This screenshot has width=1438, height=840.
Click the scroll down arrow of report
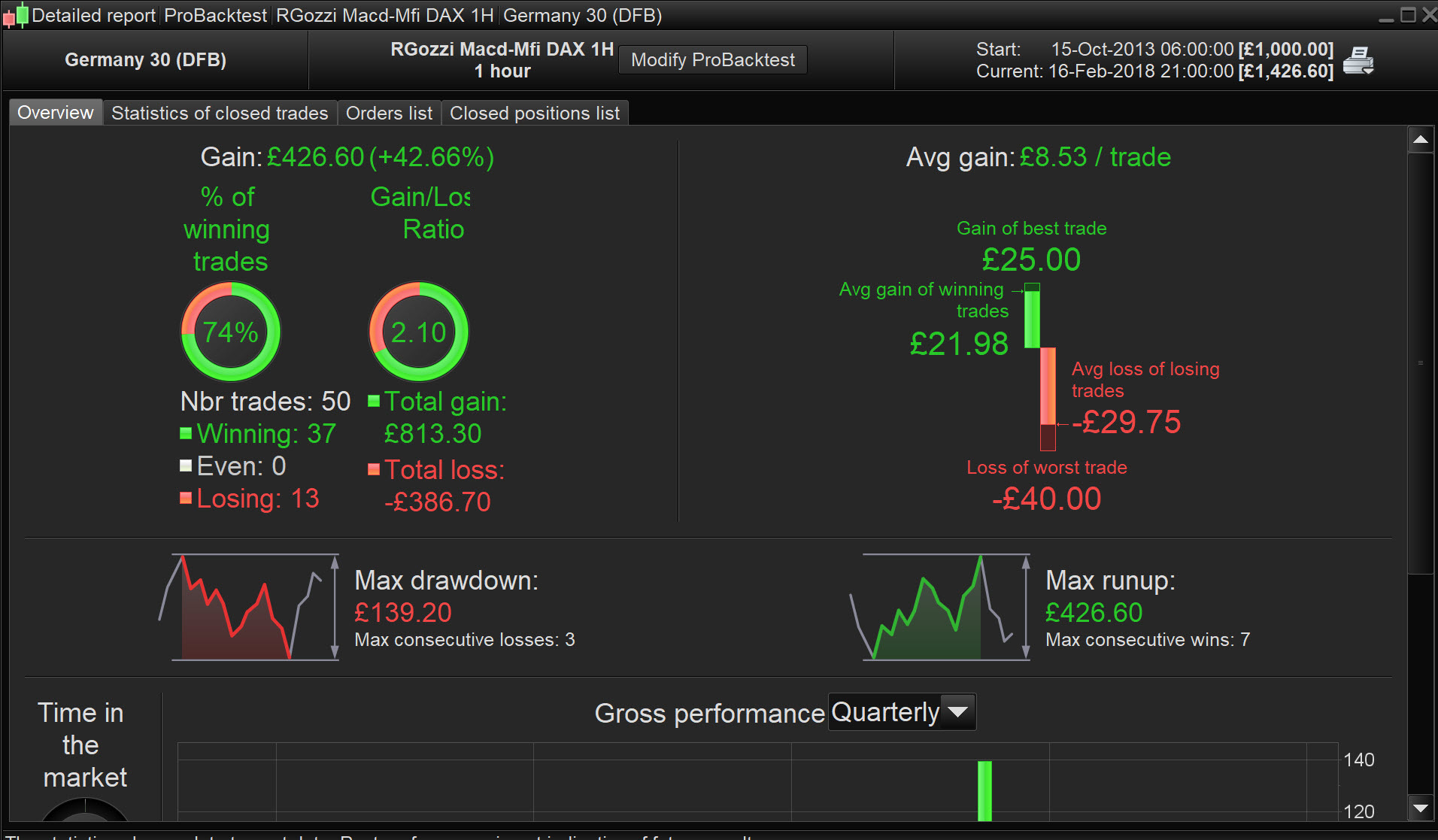pyautogui.click(x=1420, y=808)
